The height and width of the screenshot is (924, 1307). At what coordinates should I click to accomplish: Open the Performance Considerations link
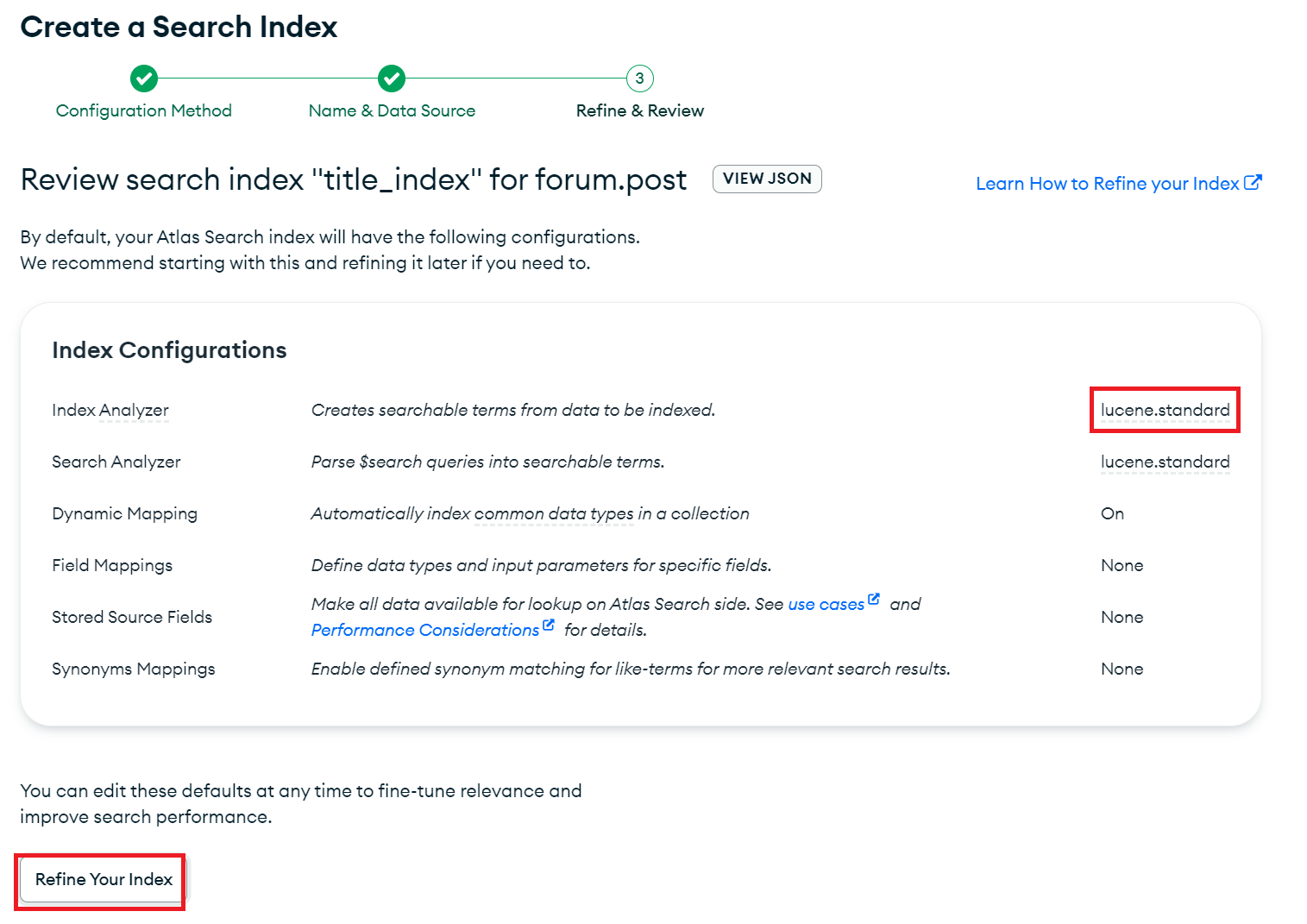point(424,631)
